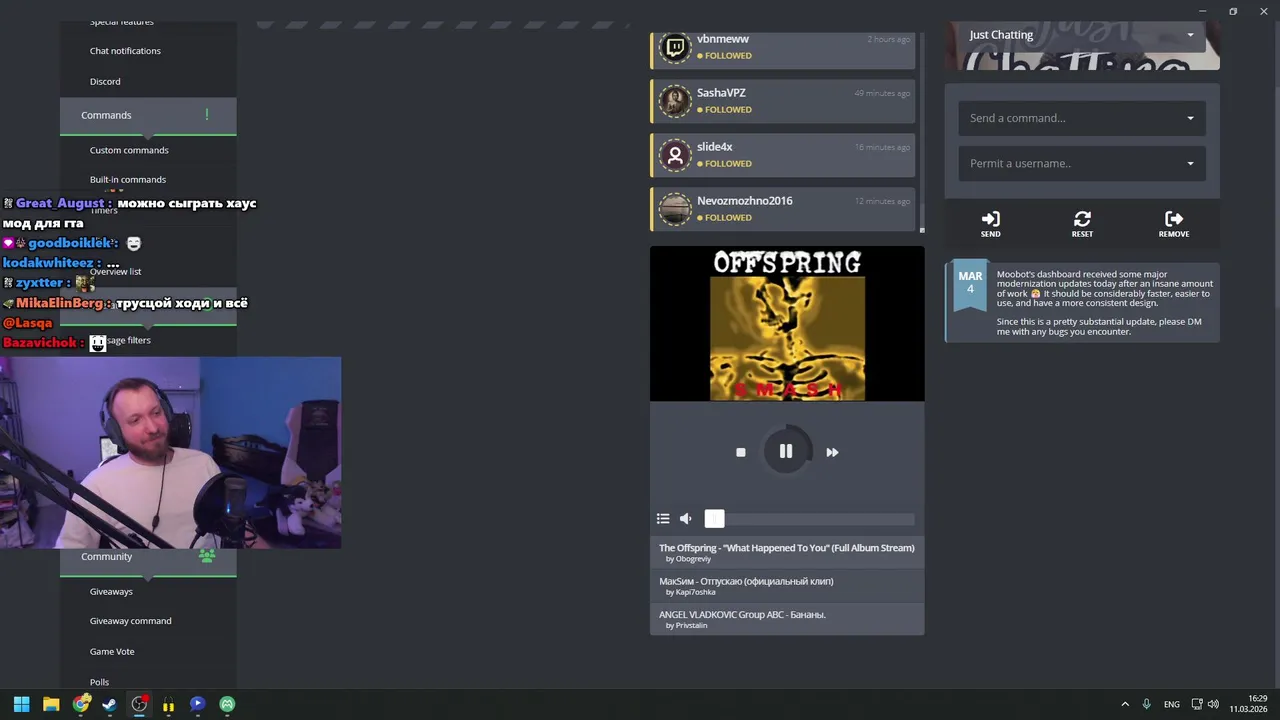Open Game Vote in the sidebar

pyautogui.click(x=112, y=652)
